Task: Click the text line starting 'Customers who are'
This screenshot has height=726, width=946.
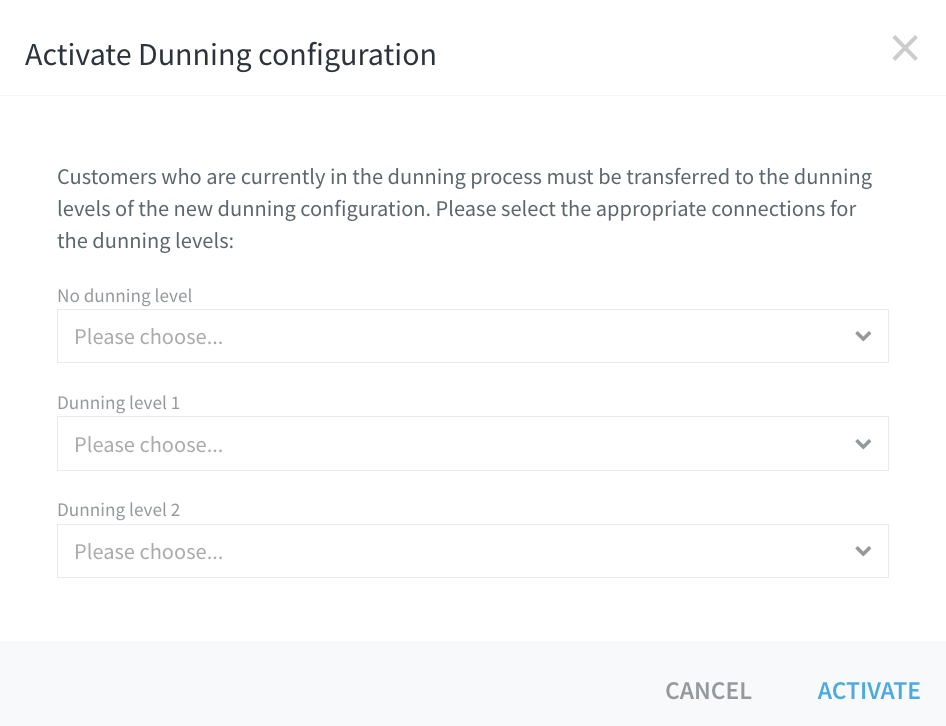Action: tap(465, 177)
